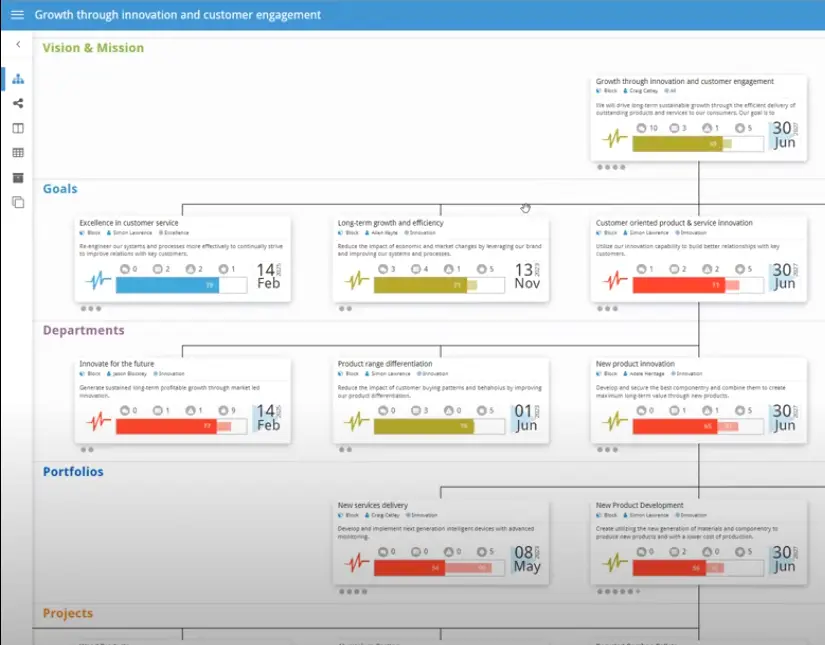Click the pulse icon on the Long-term growth and efficiency card

[357, 280]
